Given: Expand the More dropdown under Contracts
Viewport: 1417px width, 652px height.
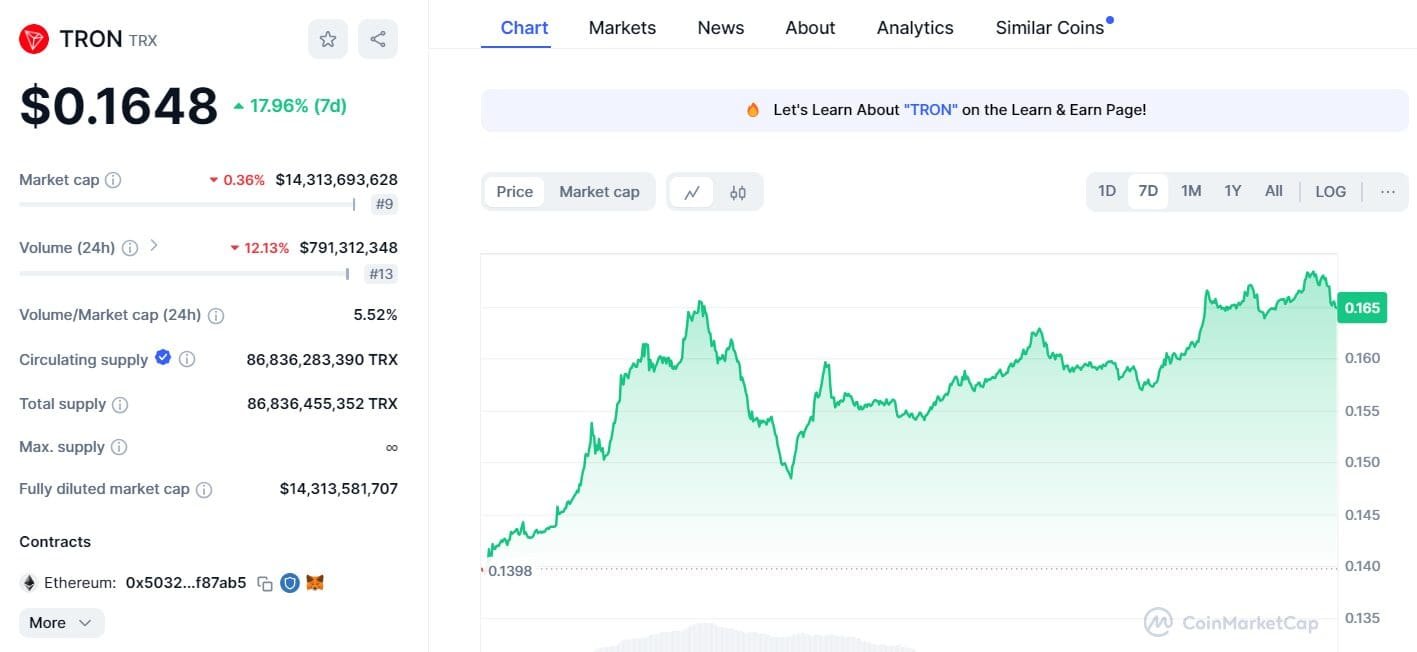Looking at the screenshot, I should pyautogui.click(x=60, y=622).
